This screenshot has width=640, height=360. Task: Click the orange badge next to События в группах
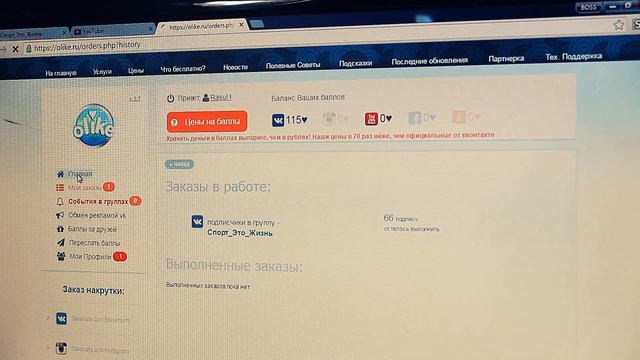[x=135, y=201]
